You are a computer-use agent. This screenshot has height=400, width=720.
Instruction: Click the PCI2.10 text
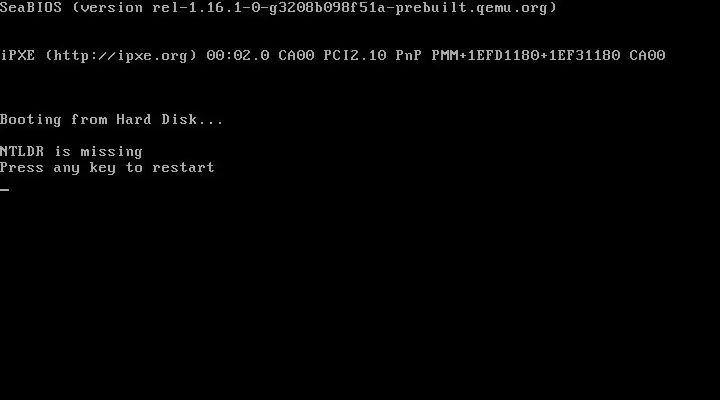point(355,56)
